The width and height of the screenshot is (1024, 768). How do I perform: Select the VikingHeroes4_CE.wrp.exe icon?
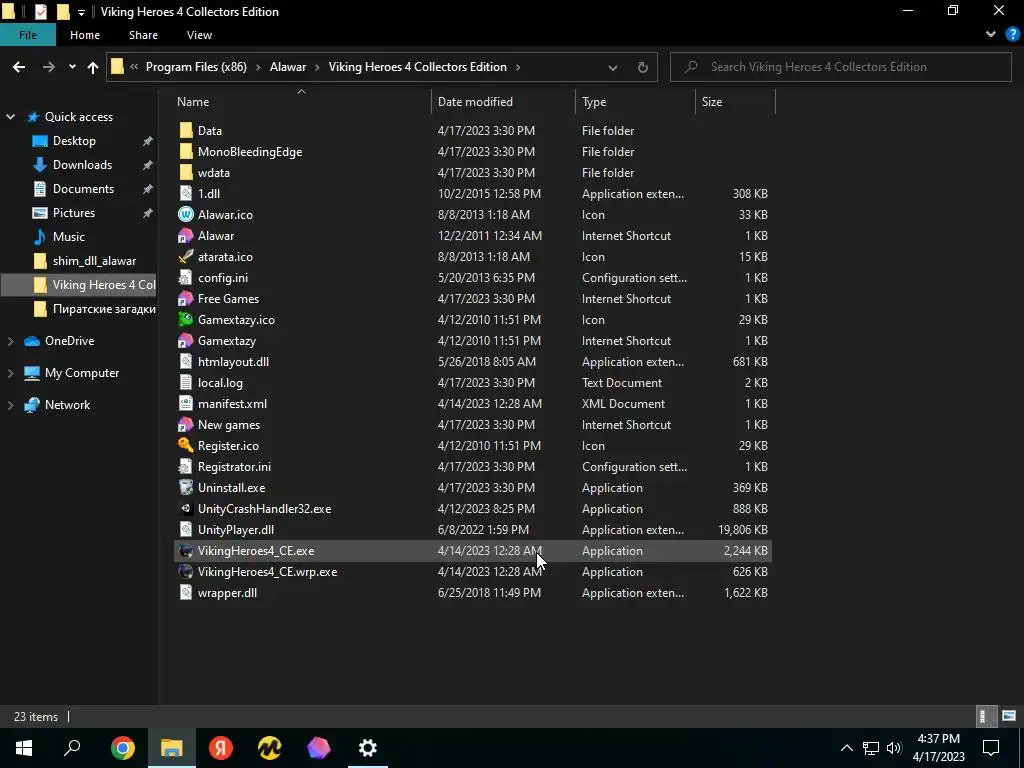[x=186, y=571]
